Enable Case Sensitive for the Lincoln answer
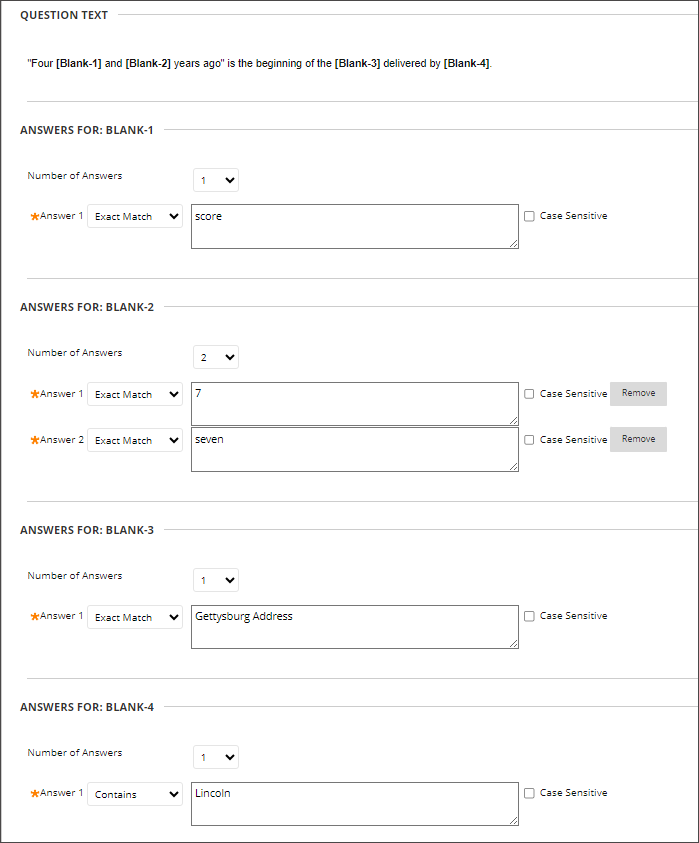This screenshot has height=843, width=699. point(529,792)
